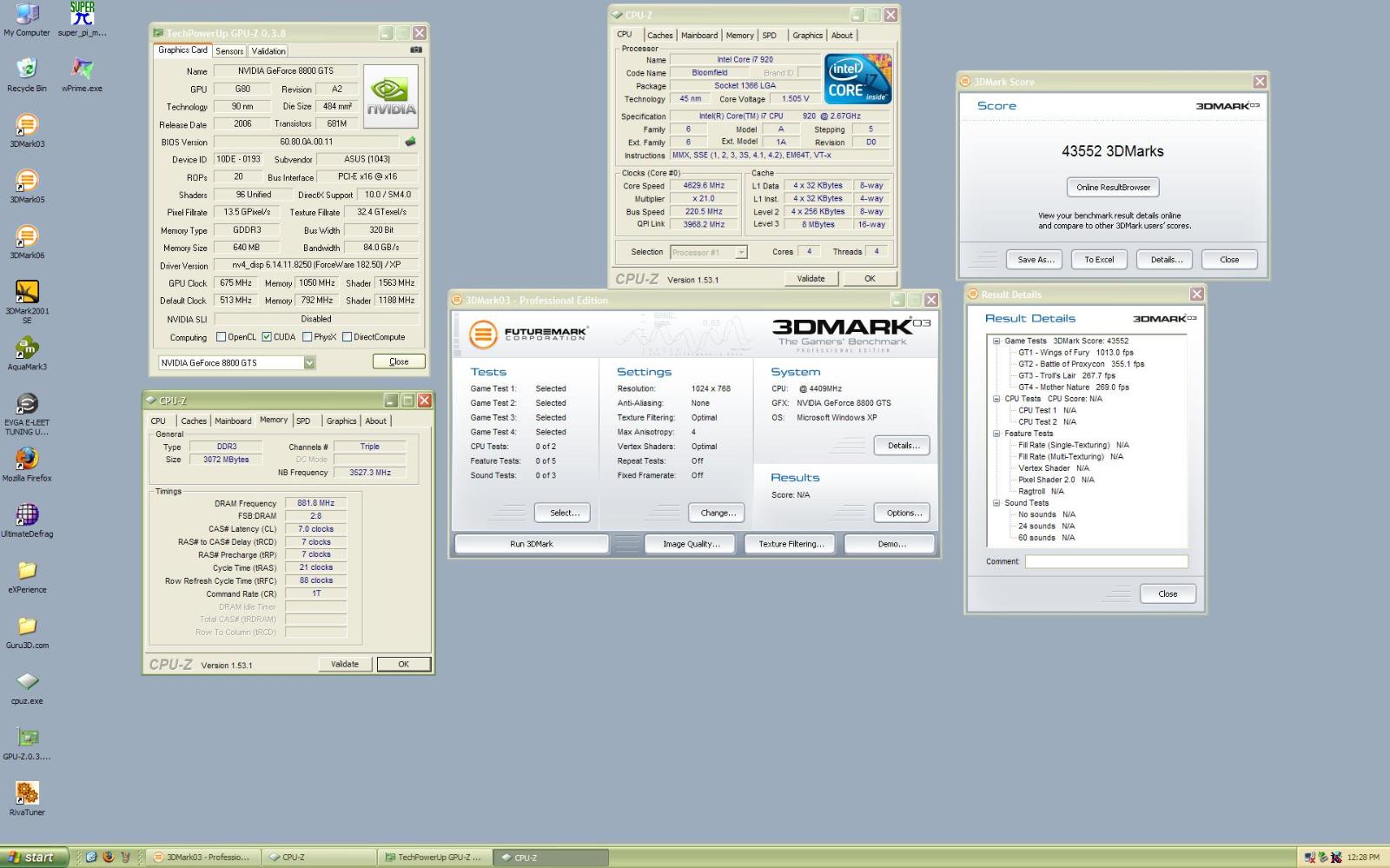Click To Excel button
This screenshot has height=868, width=1390.
(x=1099, y=260)
